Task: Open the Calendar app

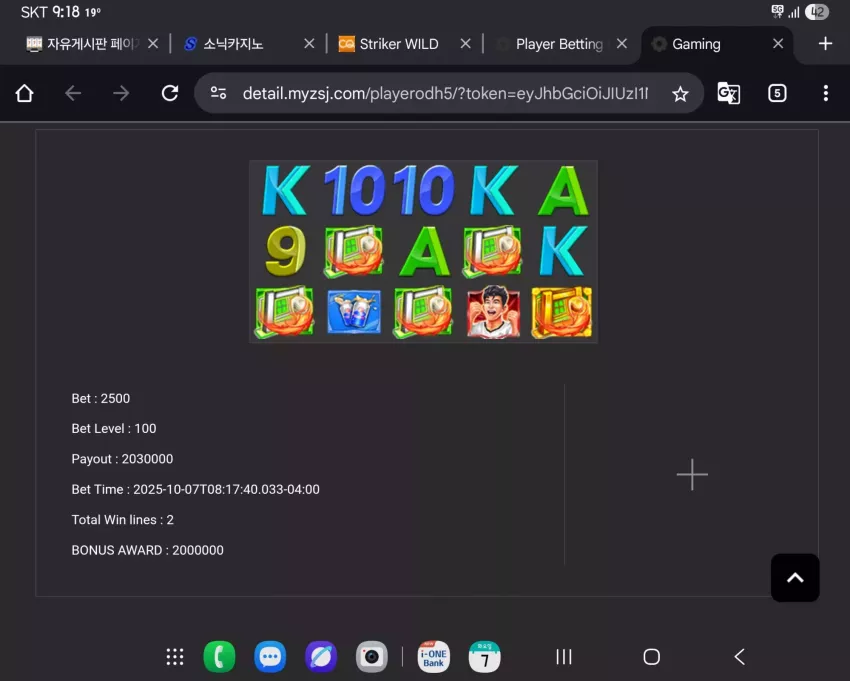Action: click(484, 657)
